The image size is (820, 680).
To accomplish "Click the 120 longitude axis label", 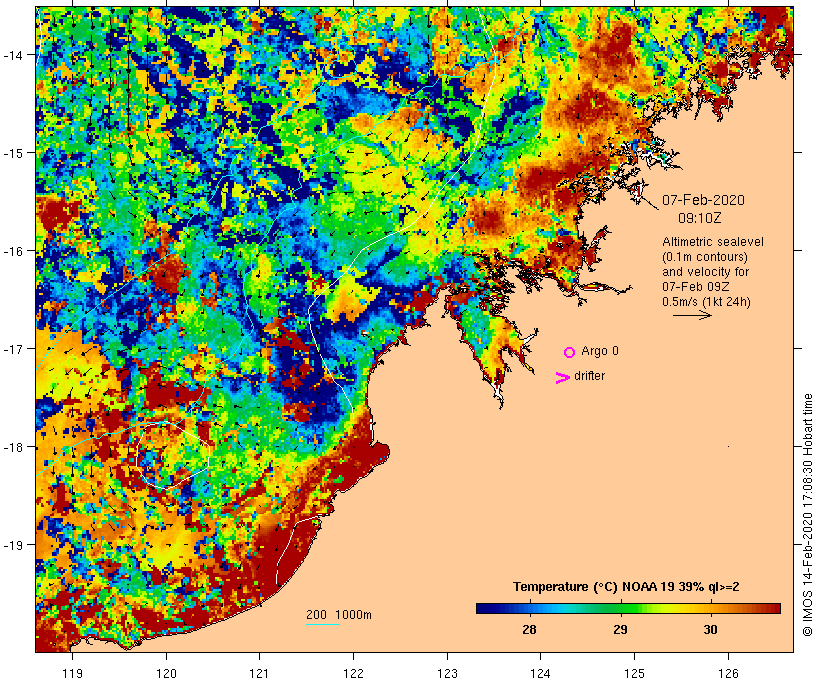I will pyautogui.click(x=166, y=673).
